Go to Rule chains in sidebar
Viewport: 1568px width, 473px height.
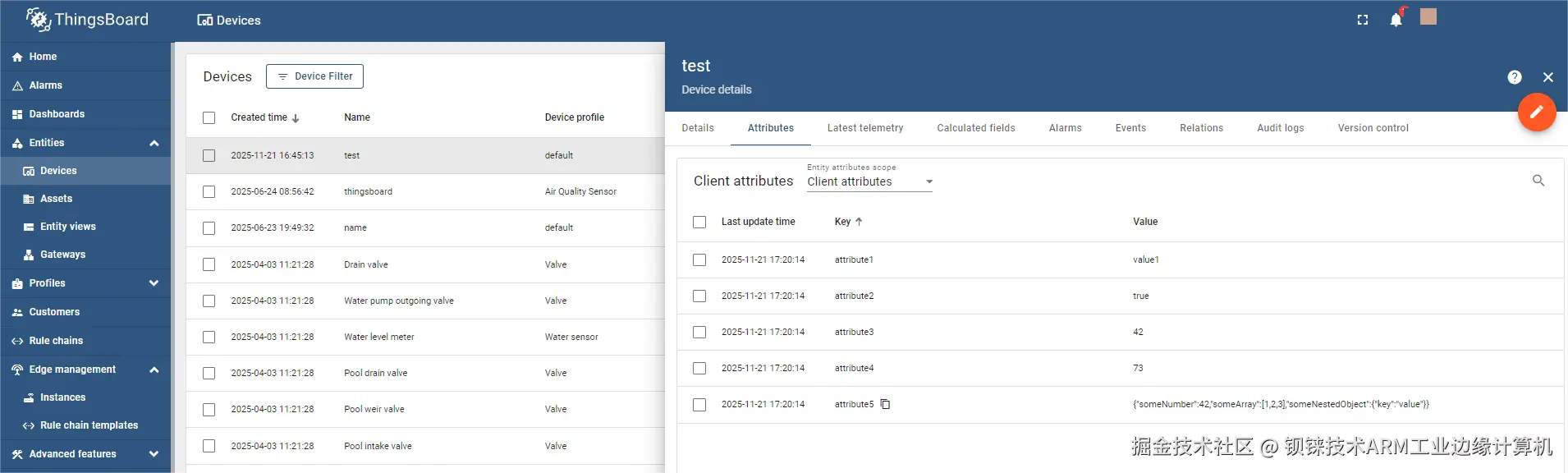[x=56, y=341]
